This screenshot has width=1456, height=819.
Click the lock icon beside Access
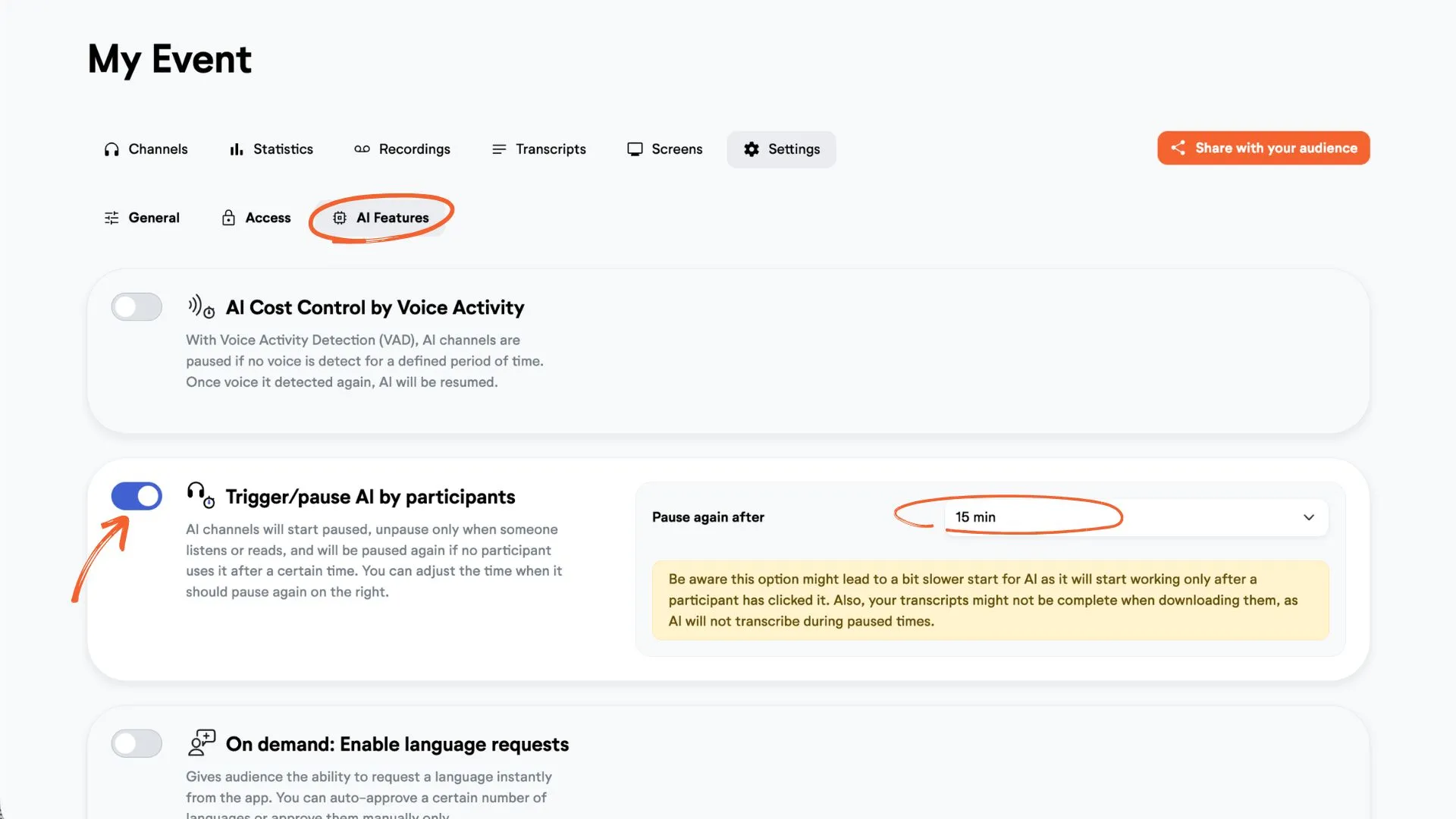(228, 218)
